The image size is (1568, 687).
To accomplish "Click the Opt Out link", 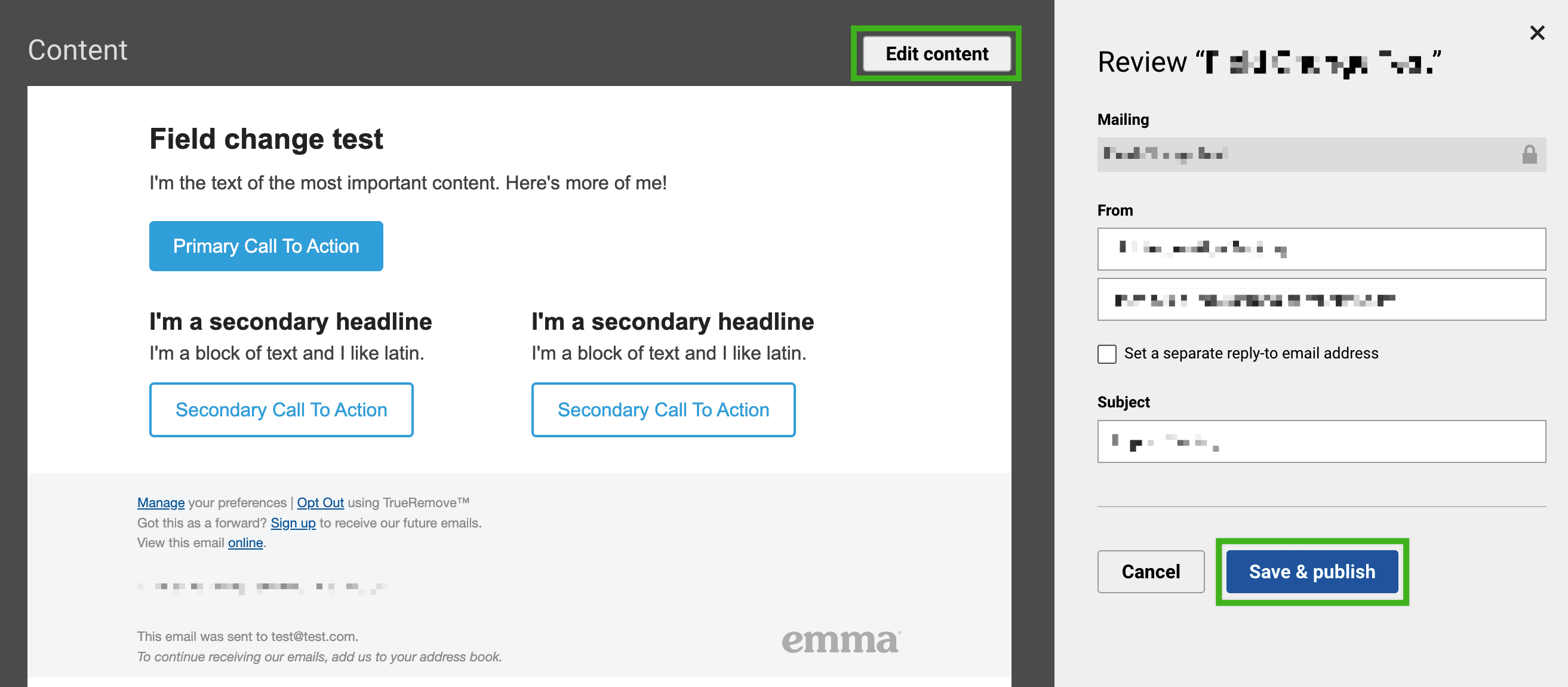I will [320, 502].
